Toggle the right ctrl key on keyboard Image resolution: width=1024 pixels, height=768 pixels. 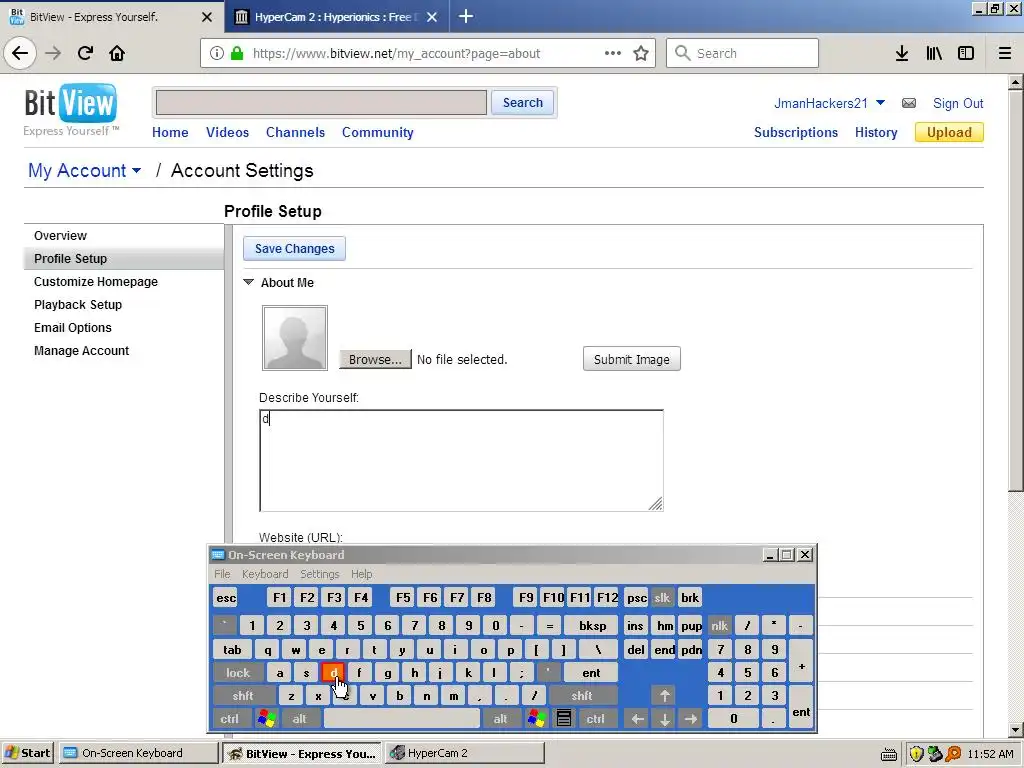[x=596, y=718]
